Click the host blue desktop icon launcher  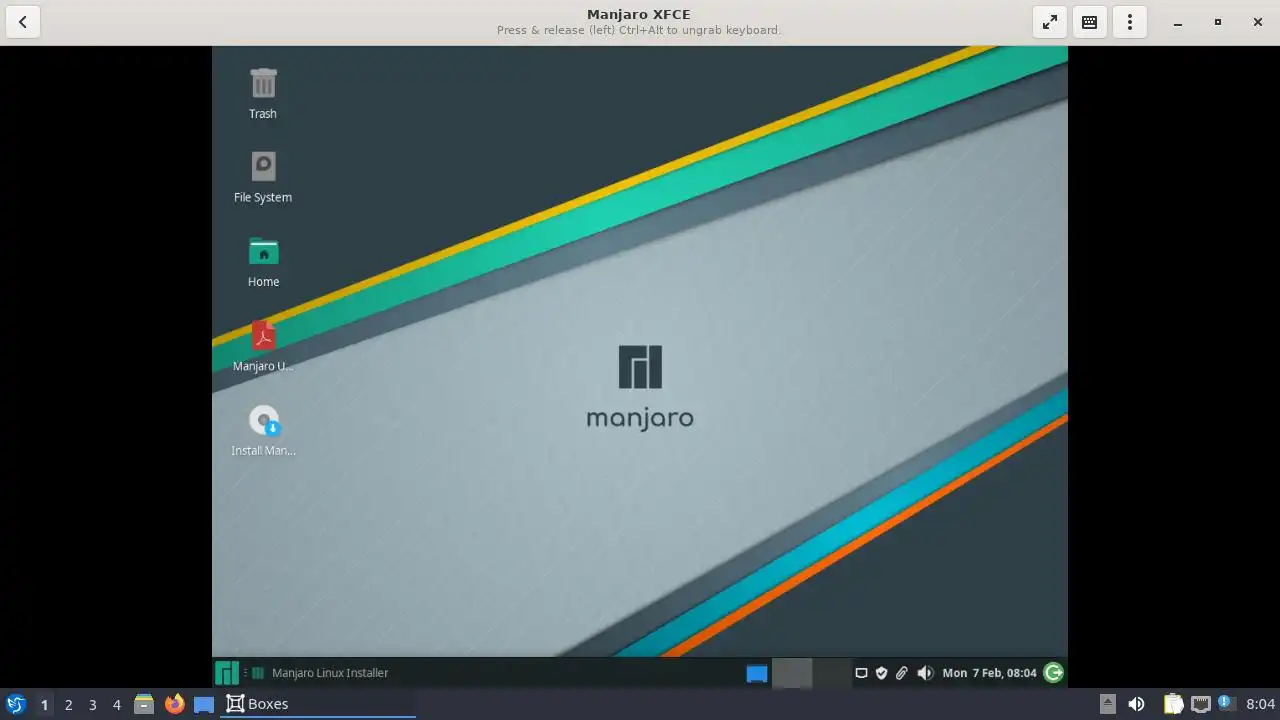[204, 704]
